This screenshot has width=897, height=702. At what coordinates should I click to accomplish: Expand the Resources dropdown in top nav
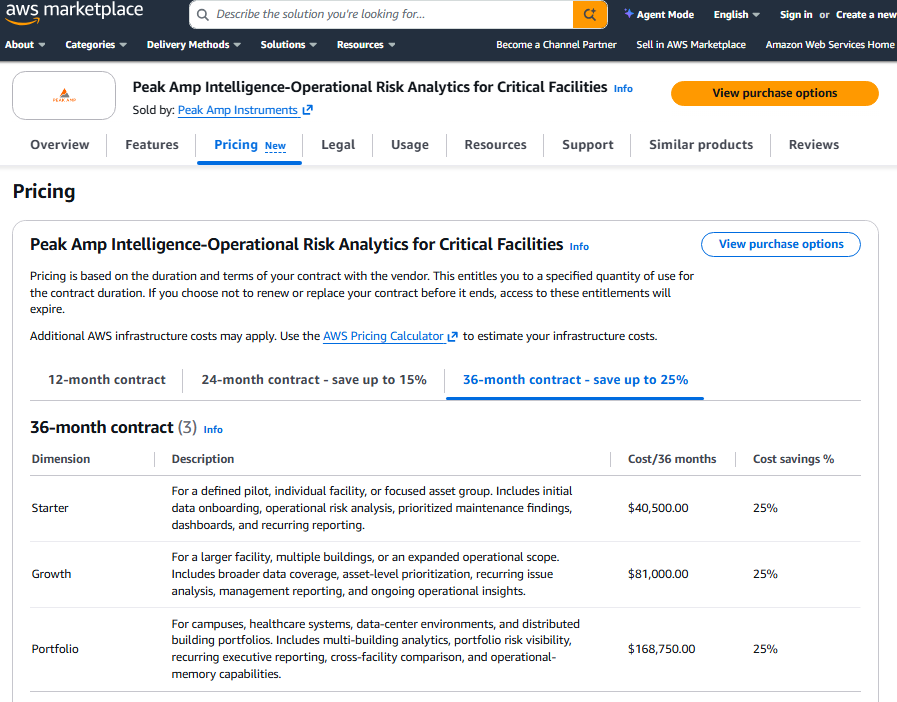pos(366,45)
